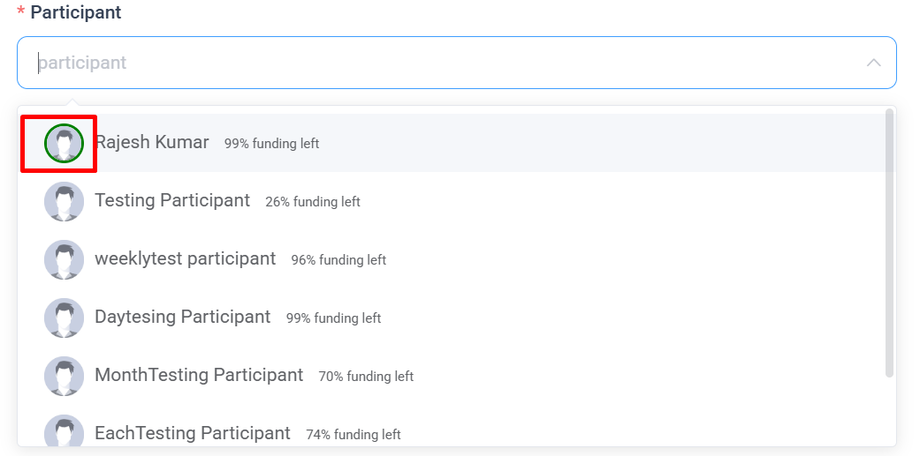The height and width of the screenshot is (456, 920).
Task: Choose MonthTesting Participant option
Action: 198,375
